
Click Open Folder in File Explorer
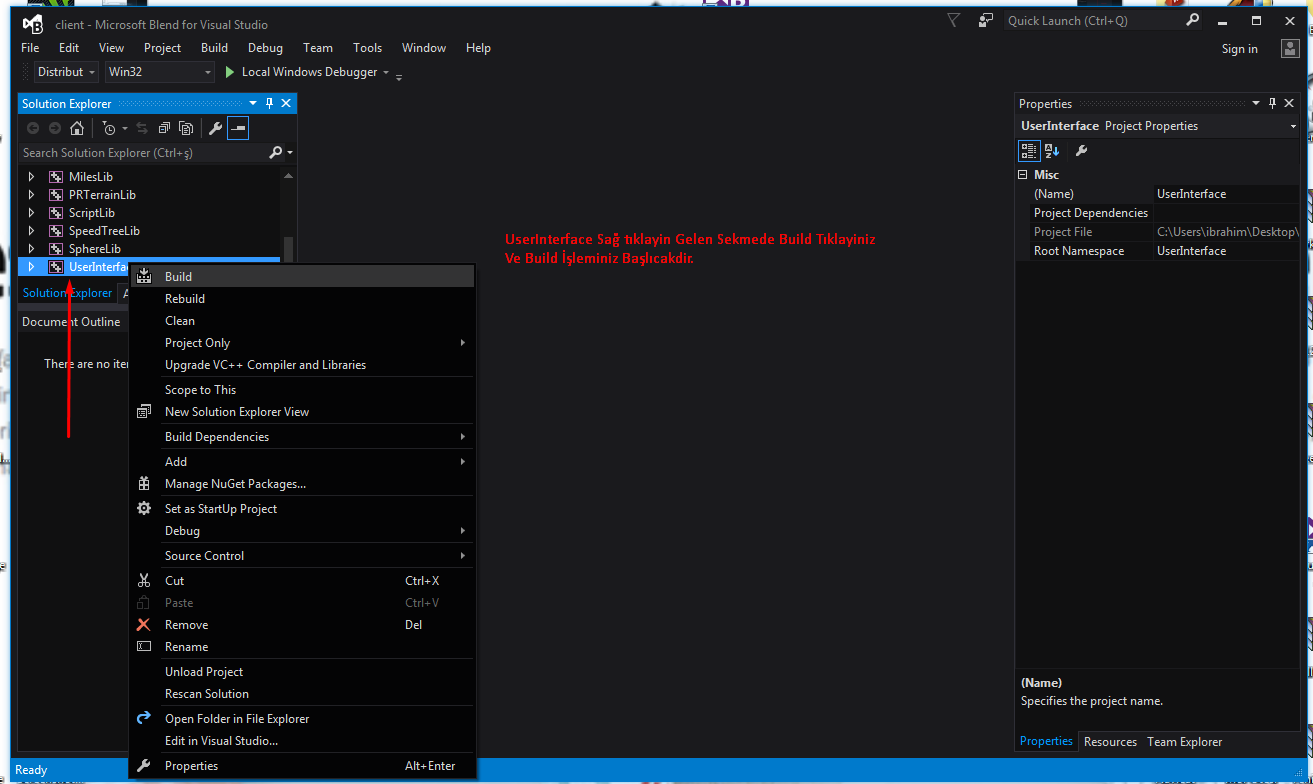click(x=302, y=719)
